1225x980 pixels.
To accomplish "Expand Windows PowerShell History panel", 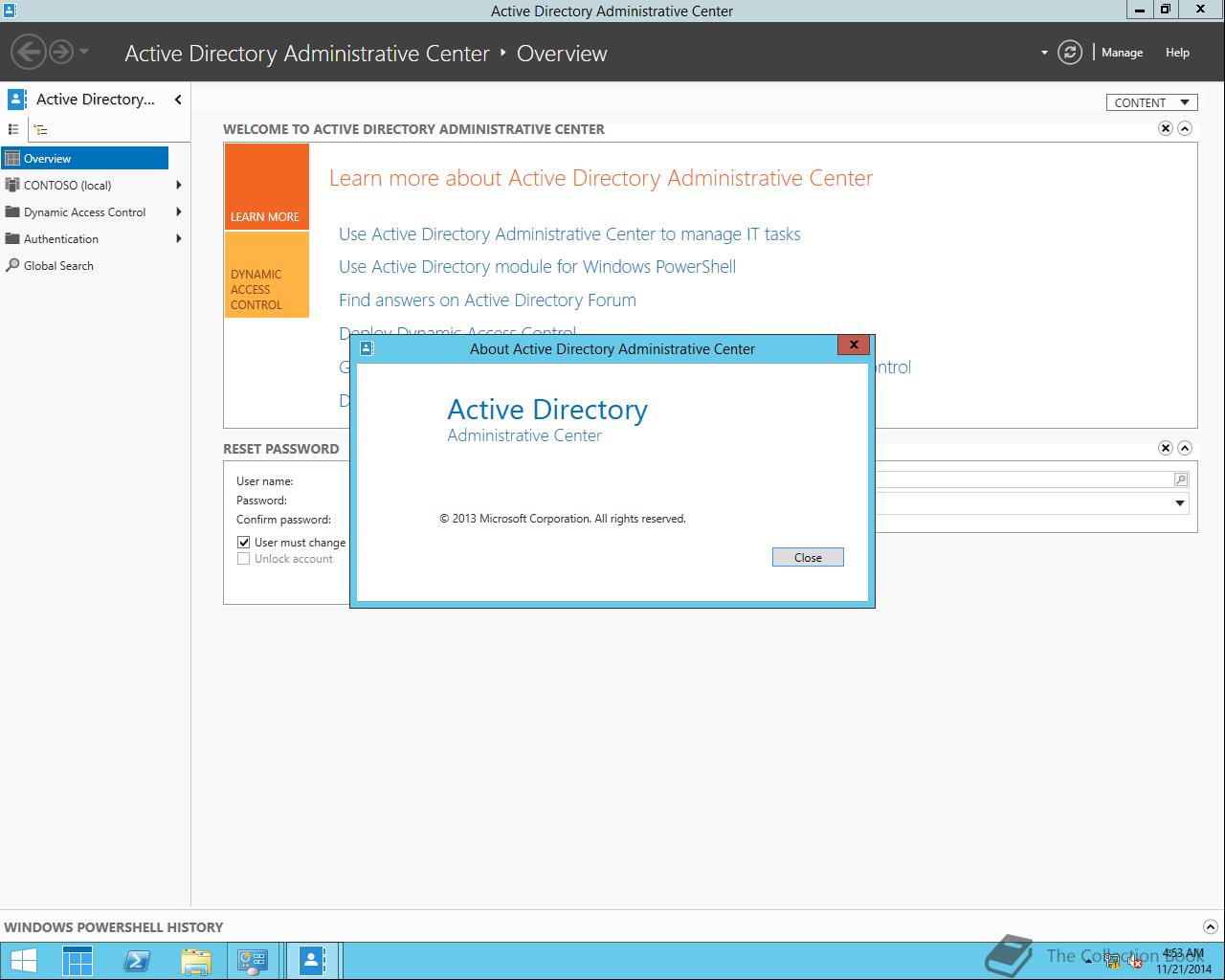I will click(x=1209, y=926).
